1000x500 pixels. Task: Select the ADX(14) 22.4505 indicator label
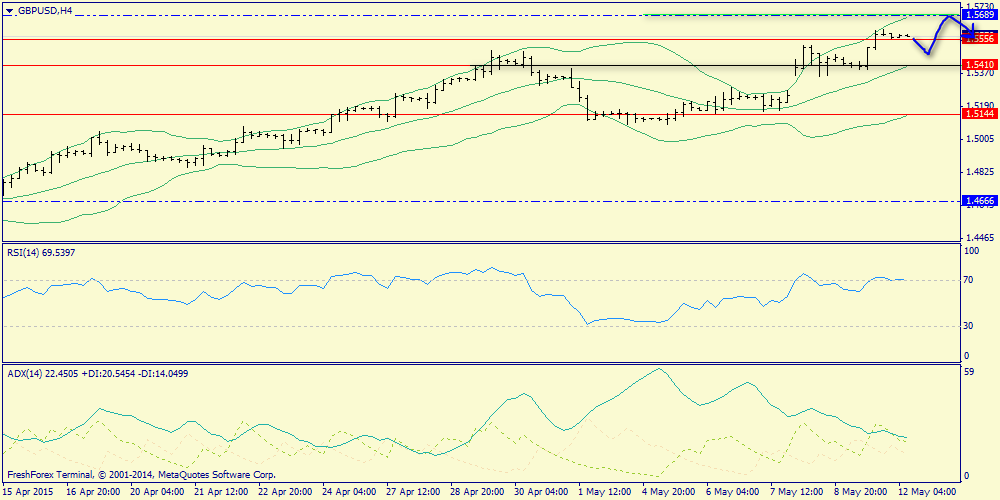coord(97,373)
